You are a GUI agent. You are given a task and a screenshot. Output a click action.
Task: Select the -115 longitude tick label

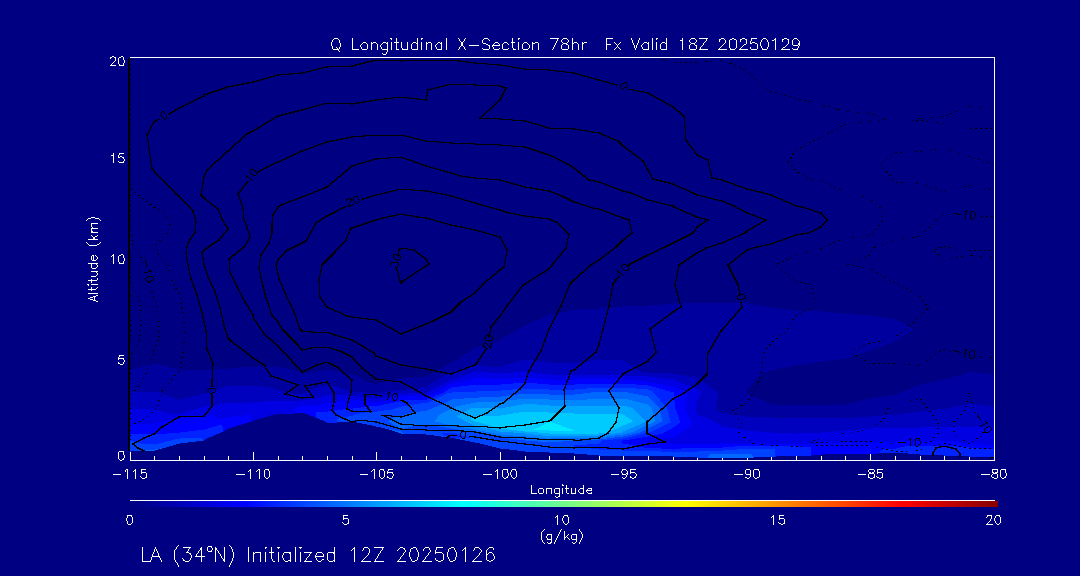(x=129, y=475)
